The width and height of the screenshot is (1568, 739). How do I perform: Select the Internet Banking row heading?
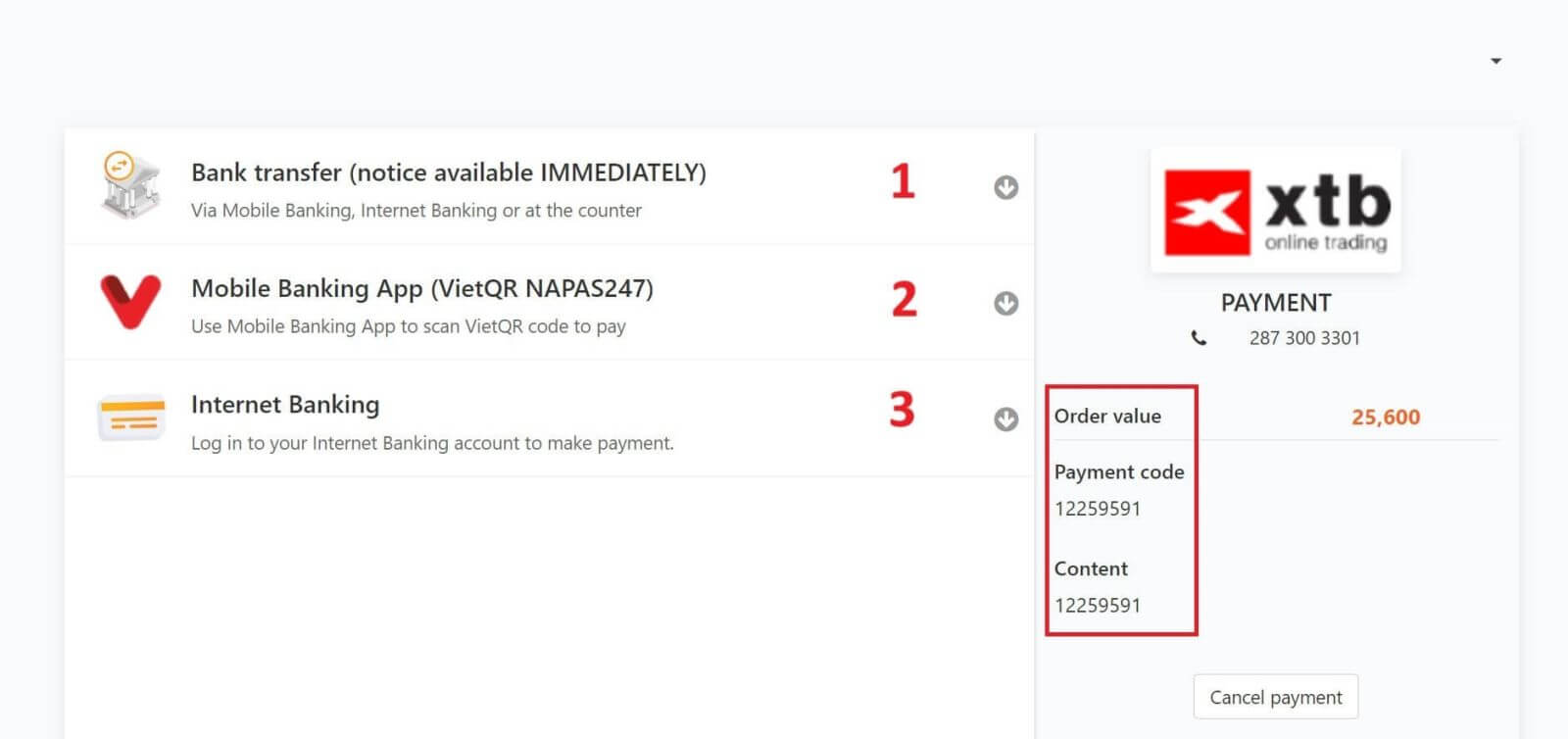285,404
